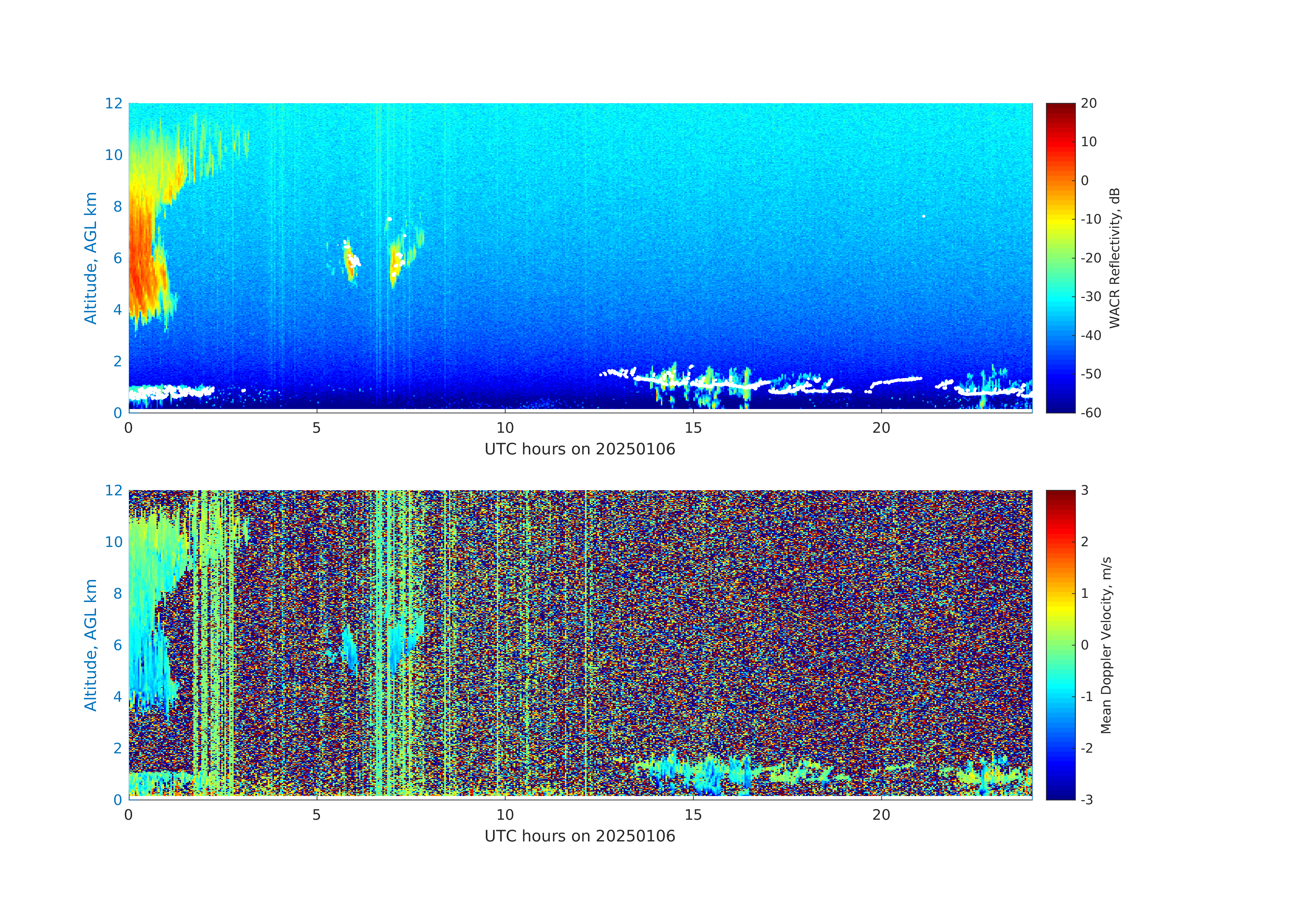
Task: Click the lower plot's 'UTC hours on 20250106' label
Action: [x=580, y=836]
